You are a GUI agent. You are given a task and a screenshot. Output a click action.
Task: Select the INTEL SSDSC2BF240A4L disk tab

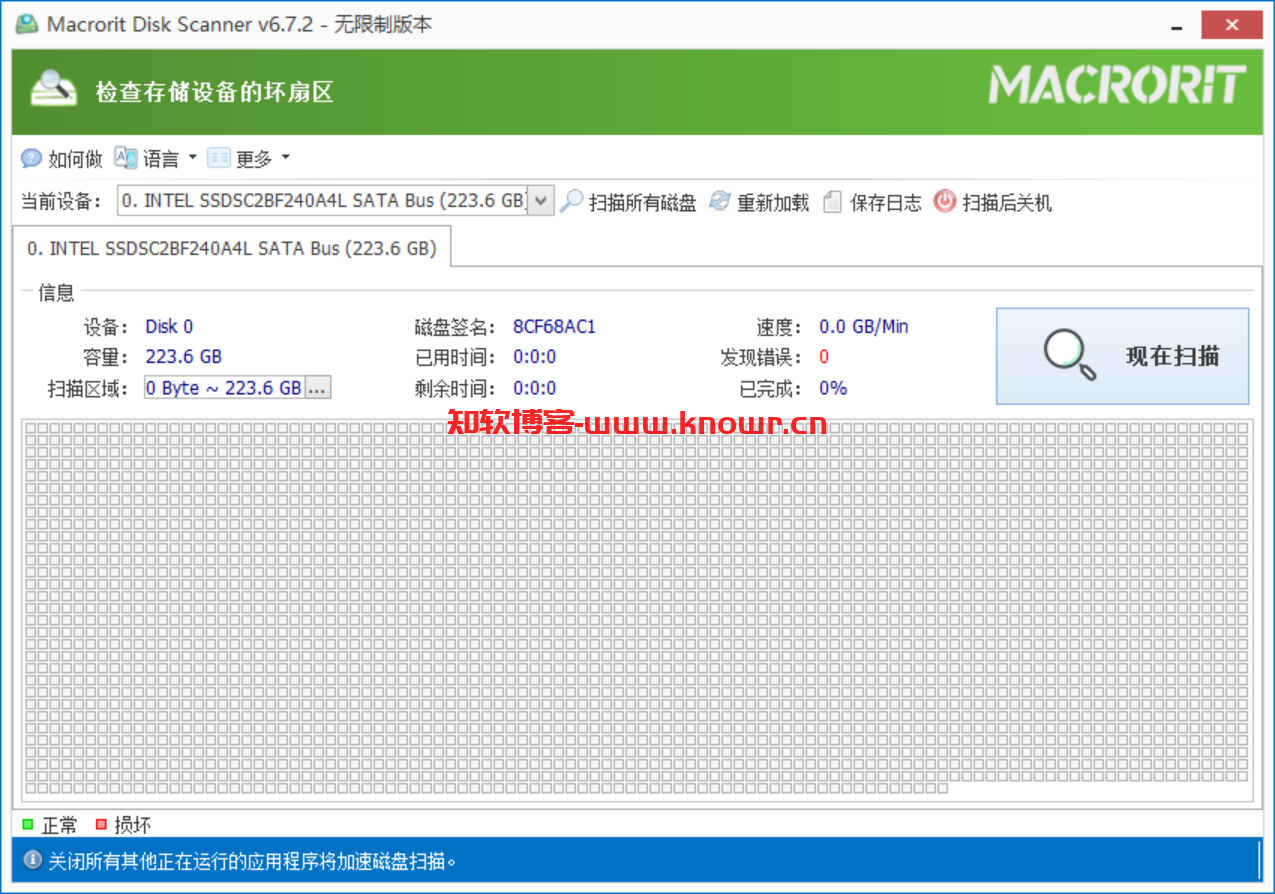(232, 248)
